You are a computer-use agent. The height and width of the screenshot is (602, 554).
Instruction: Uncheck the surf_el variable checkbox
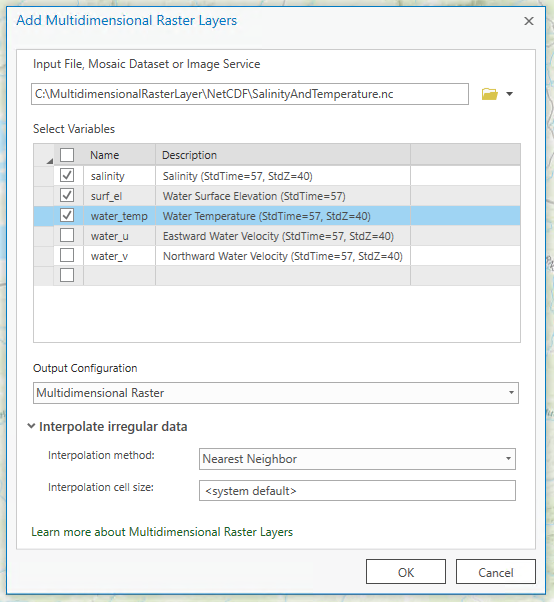67,195
